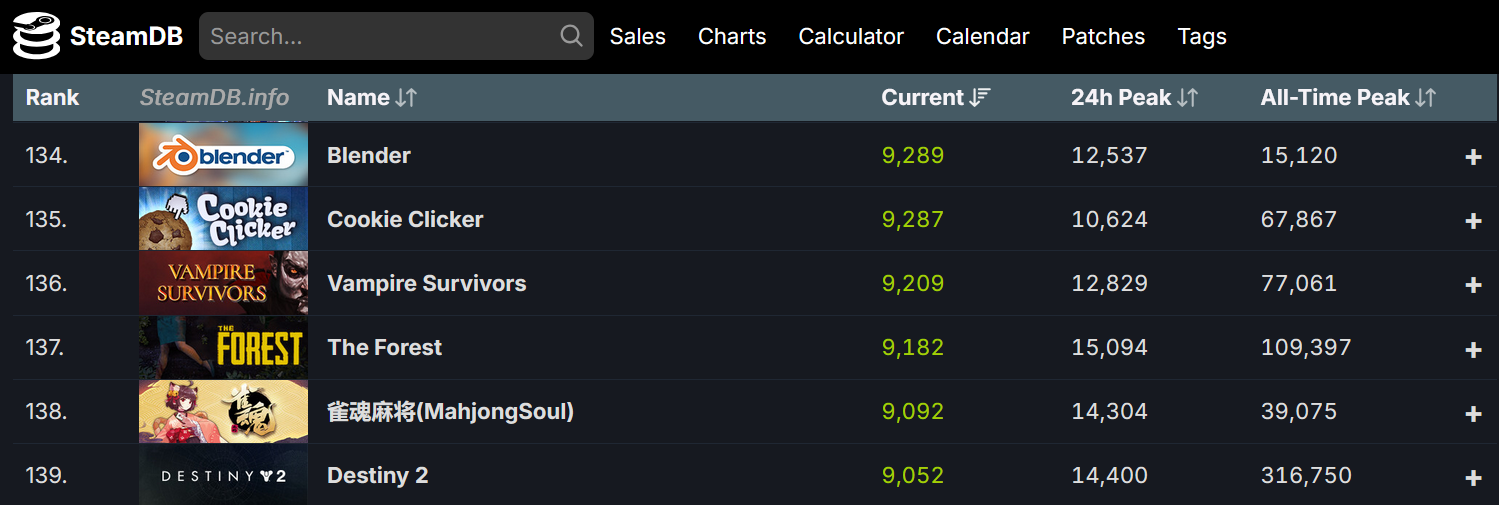Open the Calendar menu item
This screenshot has height=505, width=1499.
983,36
